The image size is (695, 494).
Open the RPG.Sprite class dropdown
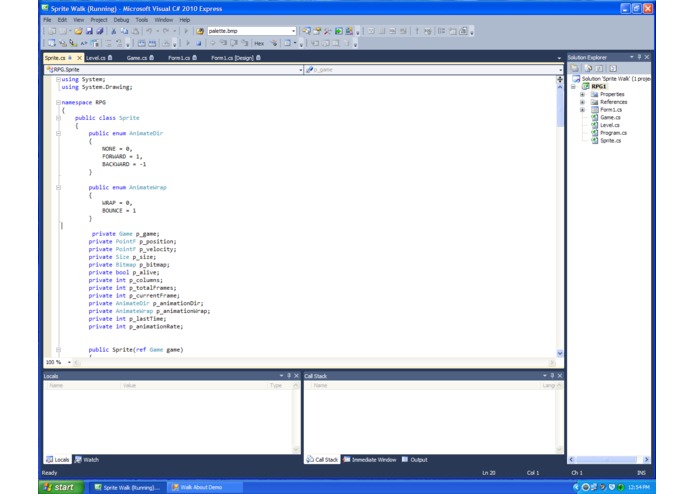coord(300,70)
